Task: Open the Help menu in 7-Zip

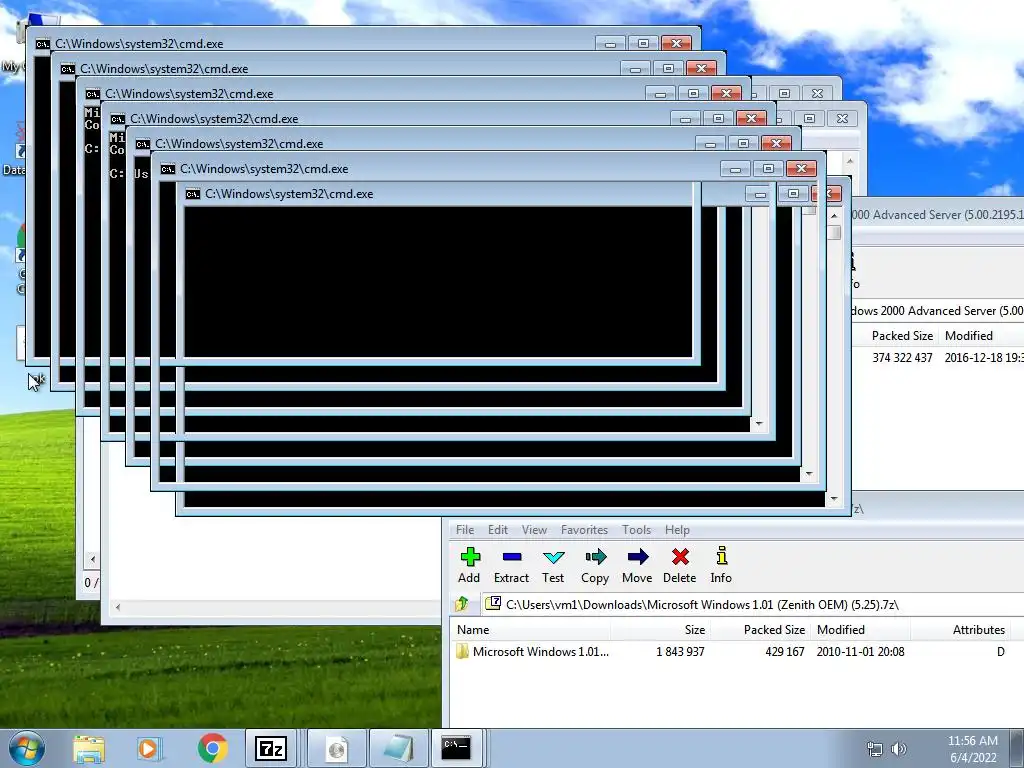Action: point(677,530)
